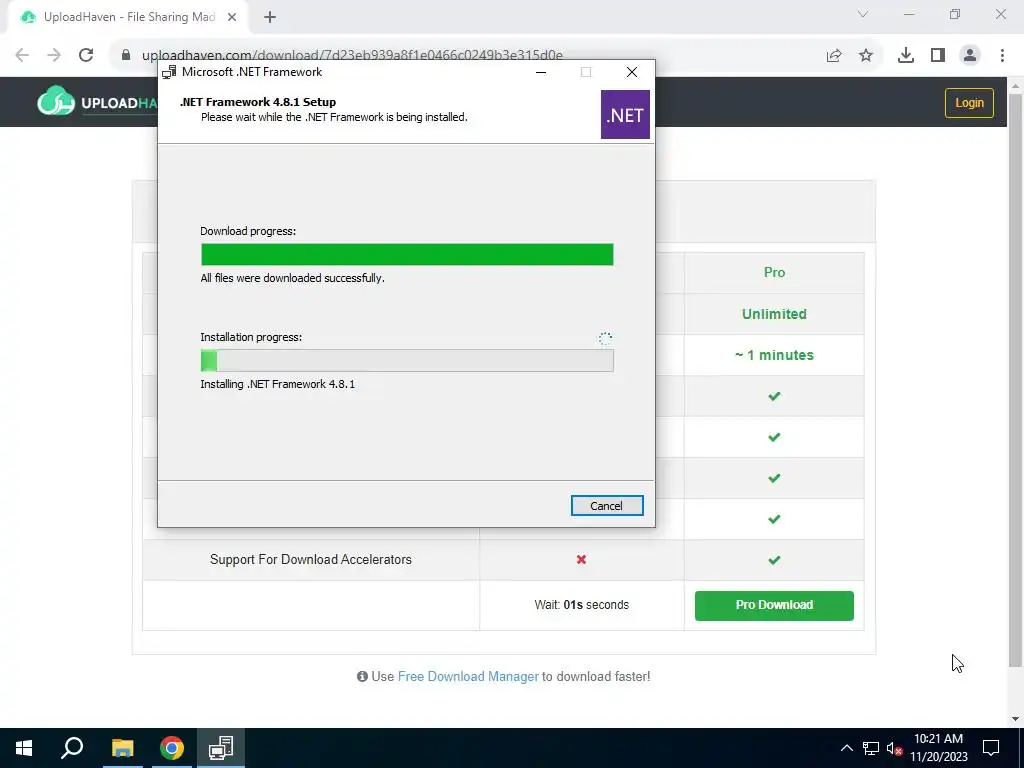
Task: Minimize the Microsoft .NET Framework dialog
Action: coord(541,72)
